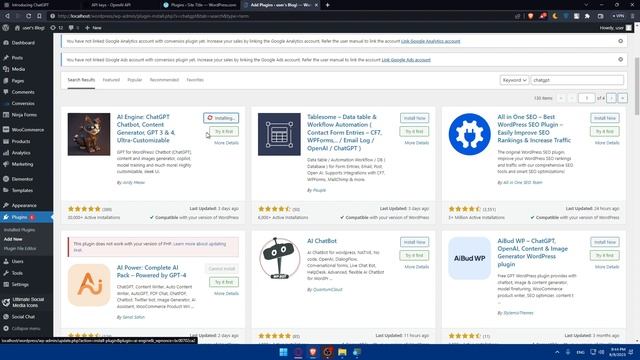Click Install Now for AI ChatBot

coord(414,242)
